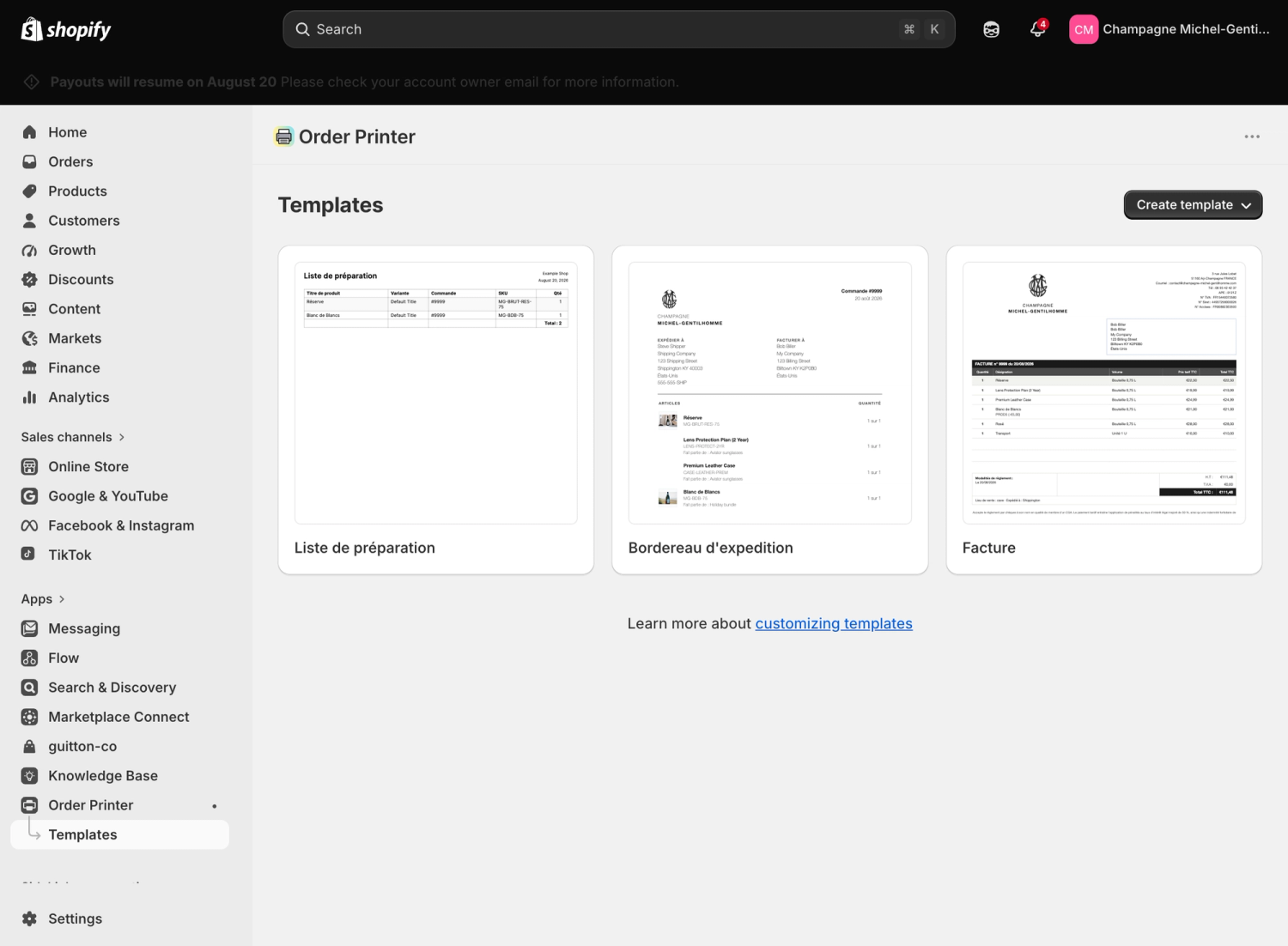
Task: Open the Sidekick assistant icon
Action: [x=991, y=29]
